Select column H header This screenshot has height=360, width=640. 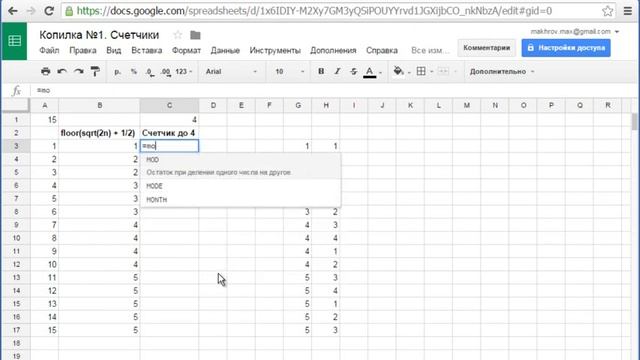pyautogui.click(x=326, y=105)
